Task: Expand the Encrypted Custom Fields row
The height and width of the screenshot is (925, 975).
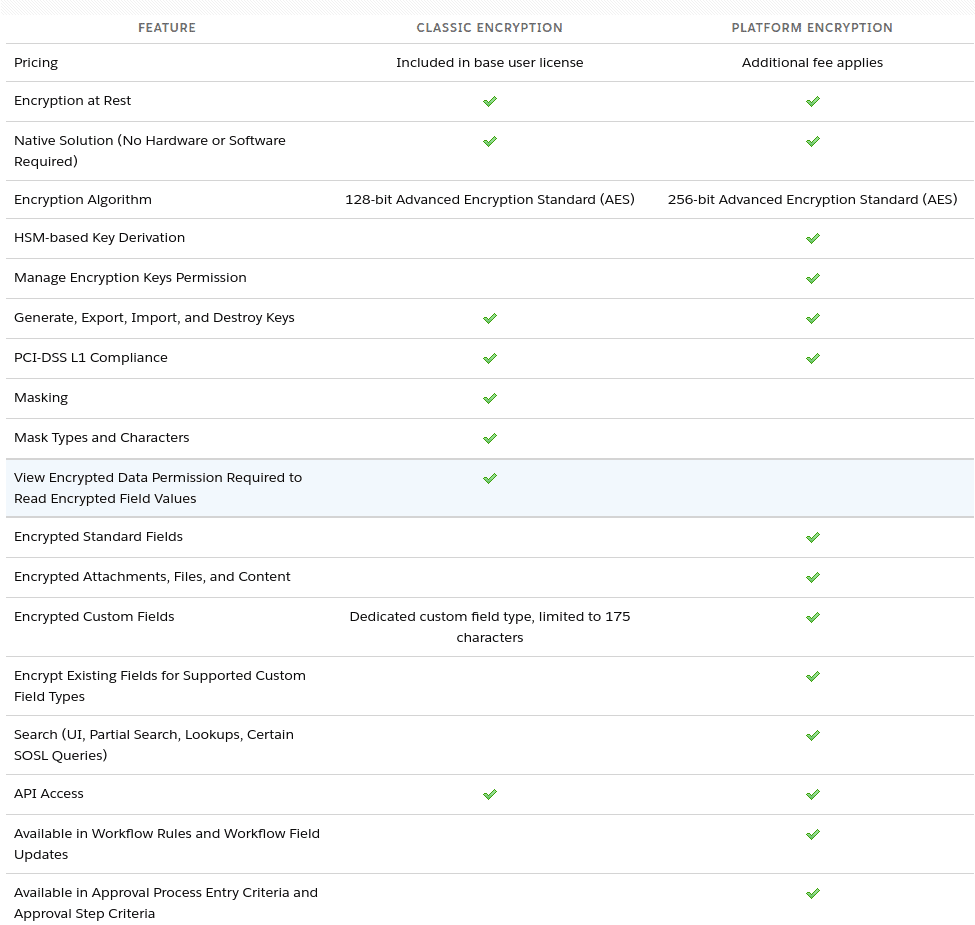Action: coord(94,617)
